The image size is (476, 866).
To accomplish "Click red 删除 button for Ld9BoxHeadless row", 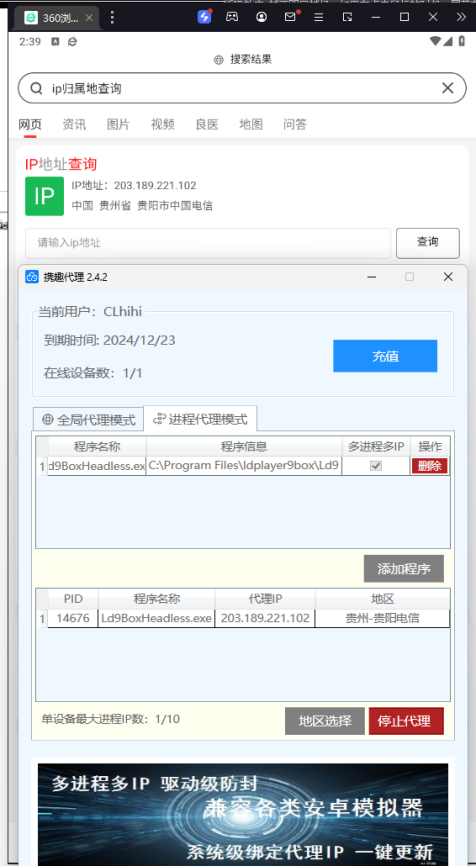I will tap(429, 466).
